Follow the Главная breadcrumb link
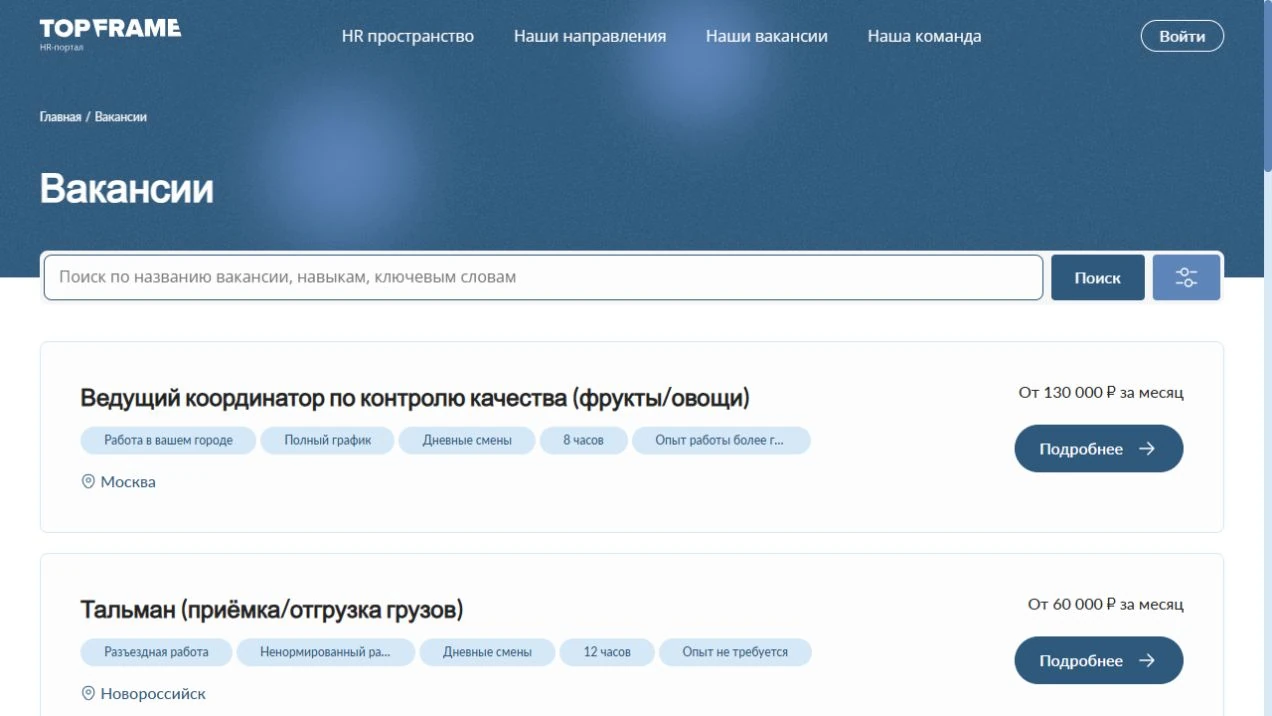Viewport: 1272px width, 716px height. (60, 117)
